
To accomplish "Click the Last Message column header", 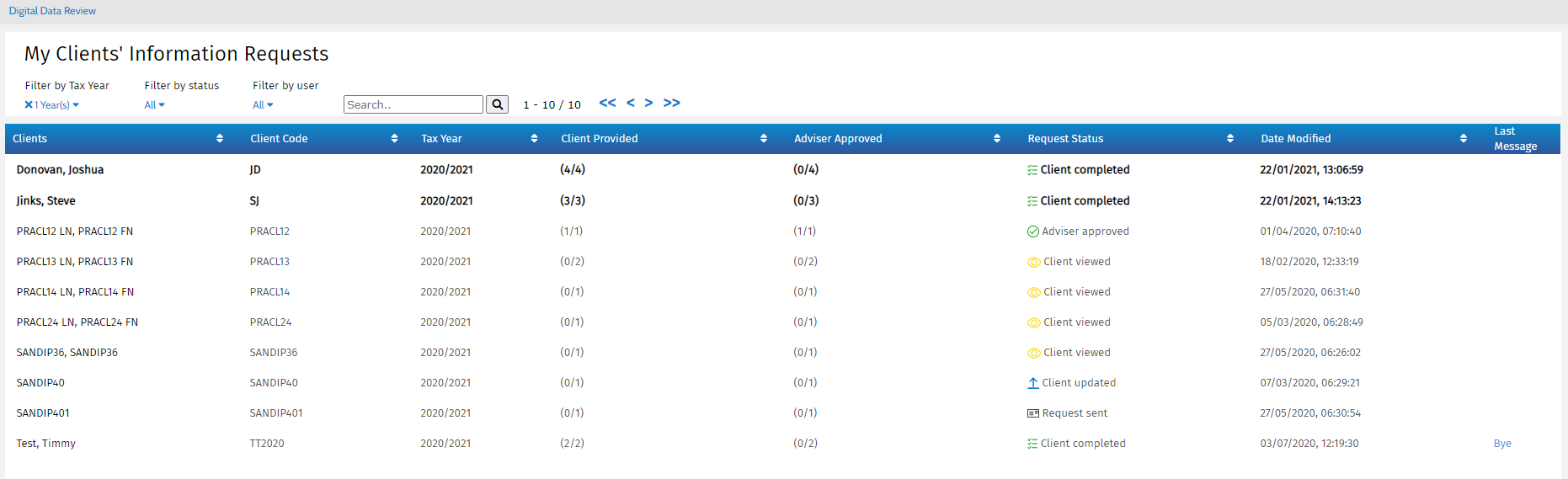I will (x=1516, y=139).
